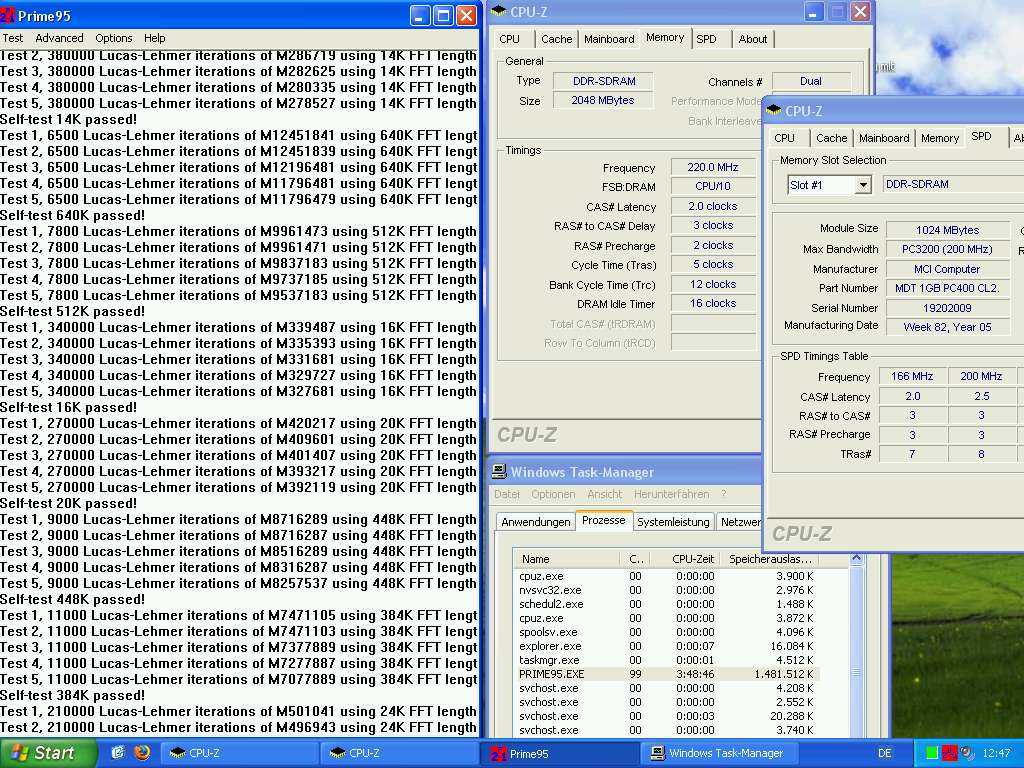
Task: Click red Prime95 tray icon
Action: pyautogui.click(x=949, y=753)
